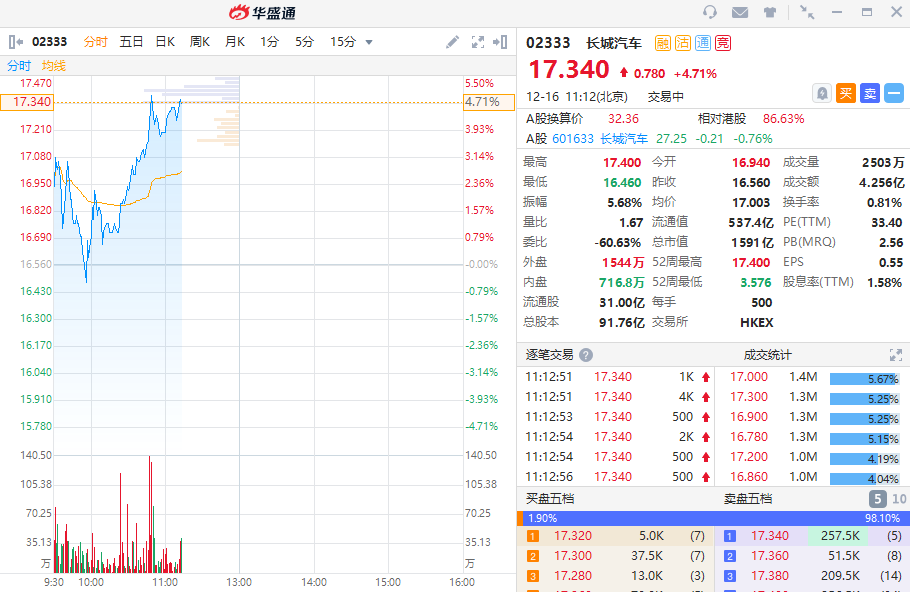The image size is (910, 592).
Task: Click ask level 1 price 17.340
Action: (x=770, y=536)
